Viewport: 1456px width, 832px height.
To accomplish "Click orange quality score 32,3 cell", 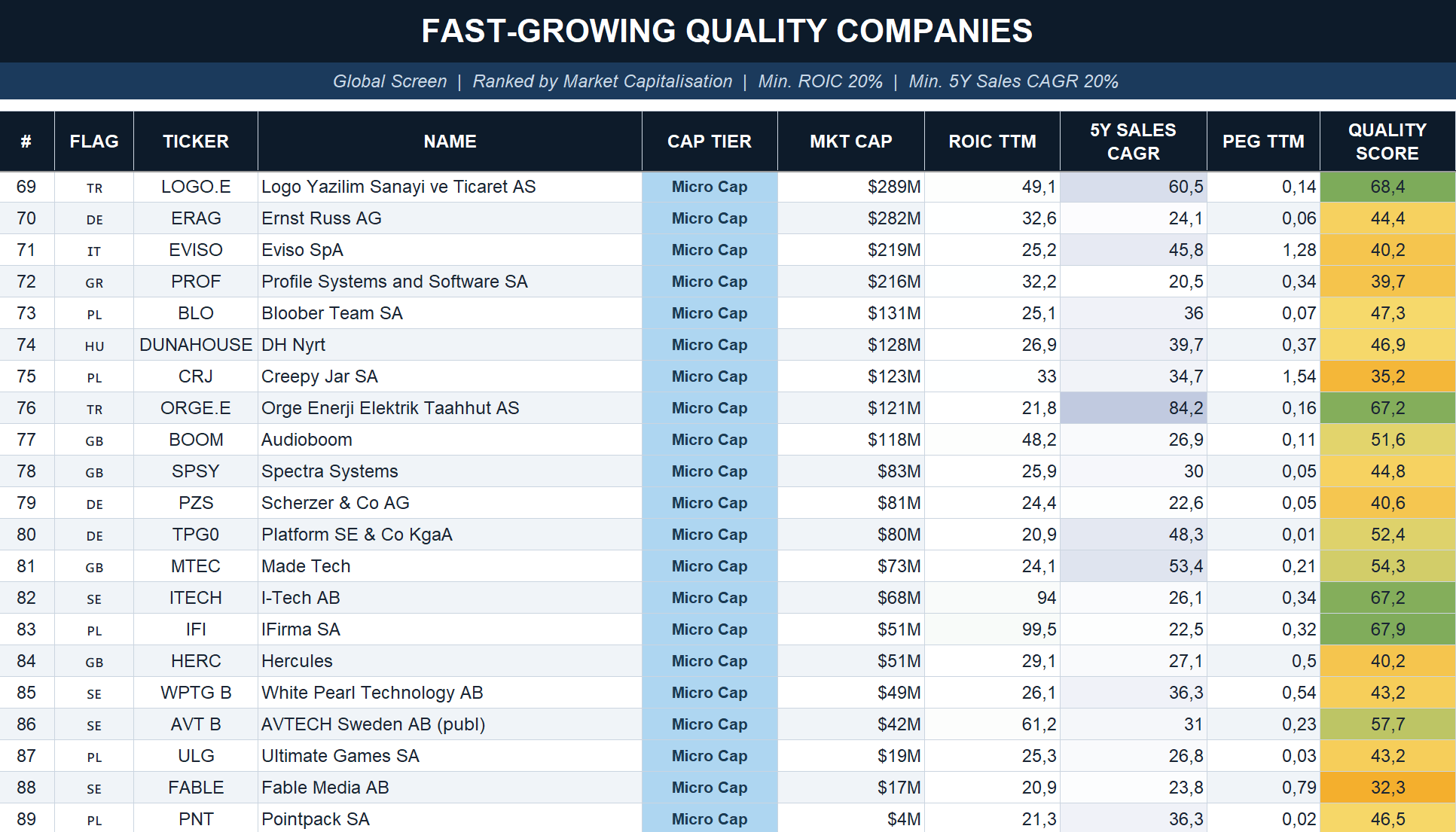I will (1387, 788).
